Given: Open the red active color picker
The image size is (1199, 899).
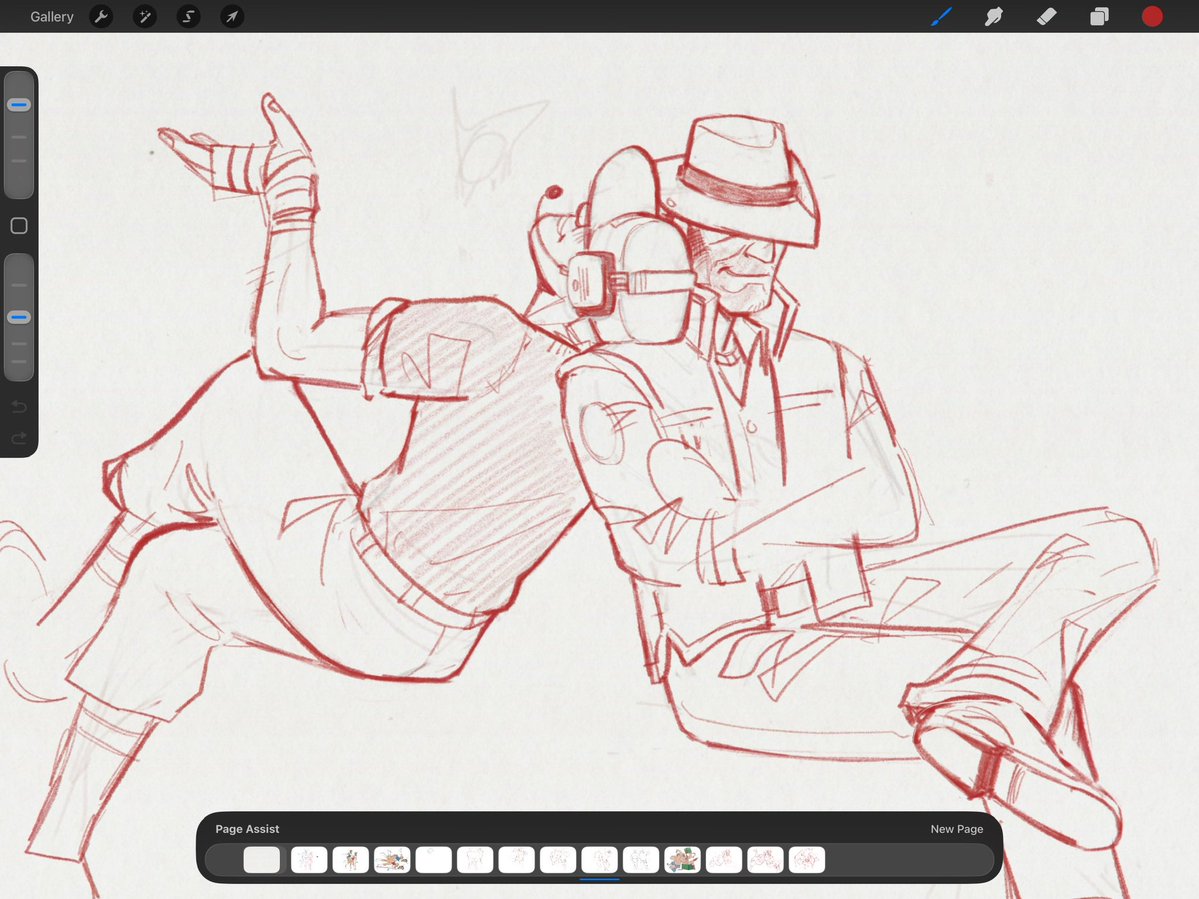Looking at the screenshot, I should tap(1152, 16).
